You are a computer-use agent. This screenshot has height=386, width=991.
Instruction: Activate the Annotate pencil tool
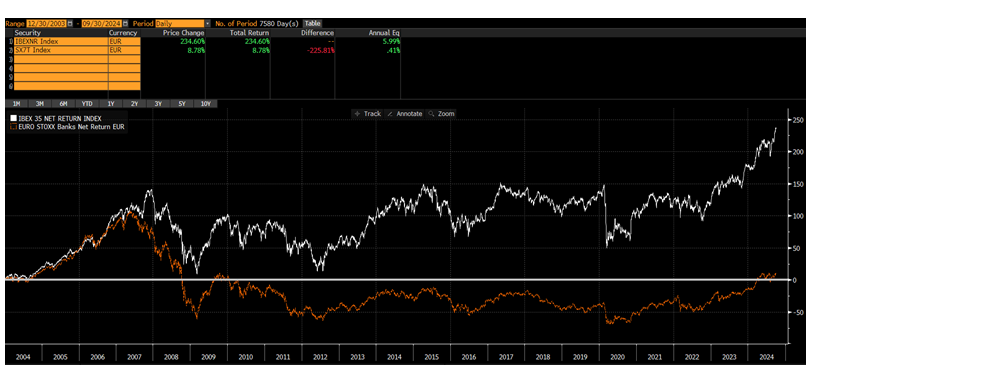coord(404,114)
